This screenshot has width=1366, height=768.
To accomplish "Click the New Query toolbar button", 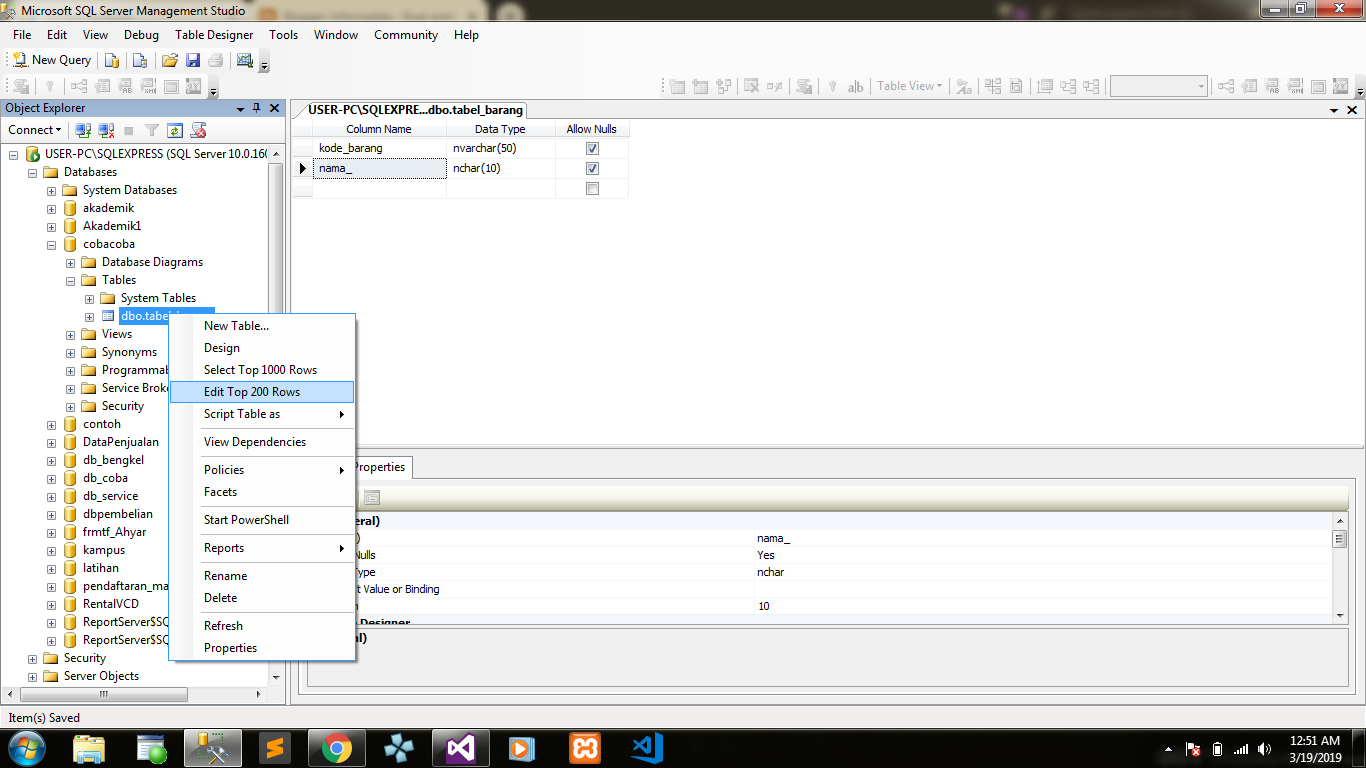I will (52, 60).
